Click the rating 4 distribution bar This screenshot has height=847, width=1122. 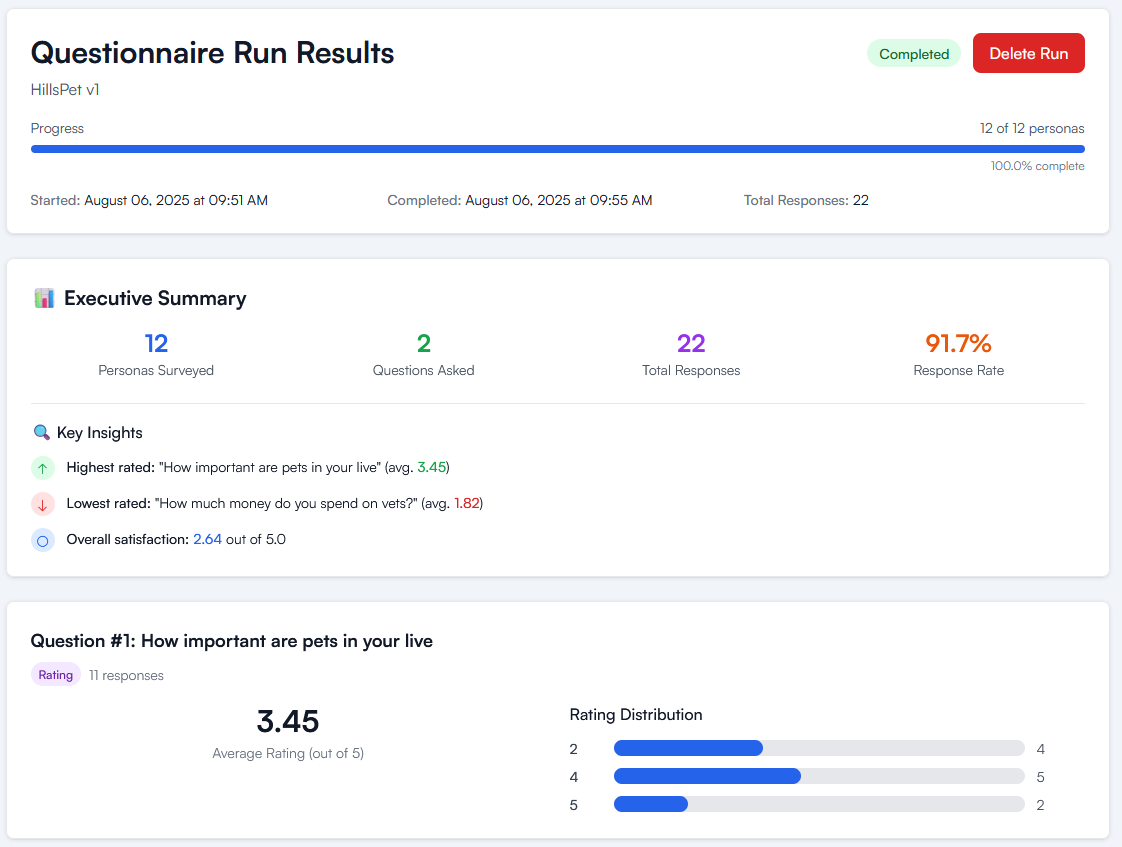819,776
